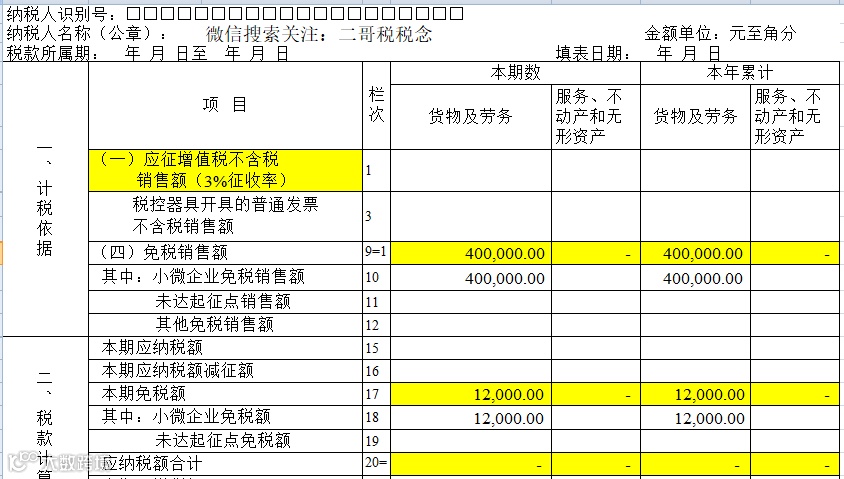Image resolution: width=844 pixels, height=479 pixels.
Task: Select the 其中:小微企业免税销售额 label
Action: 226,277
